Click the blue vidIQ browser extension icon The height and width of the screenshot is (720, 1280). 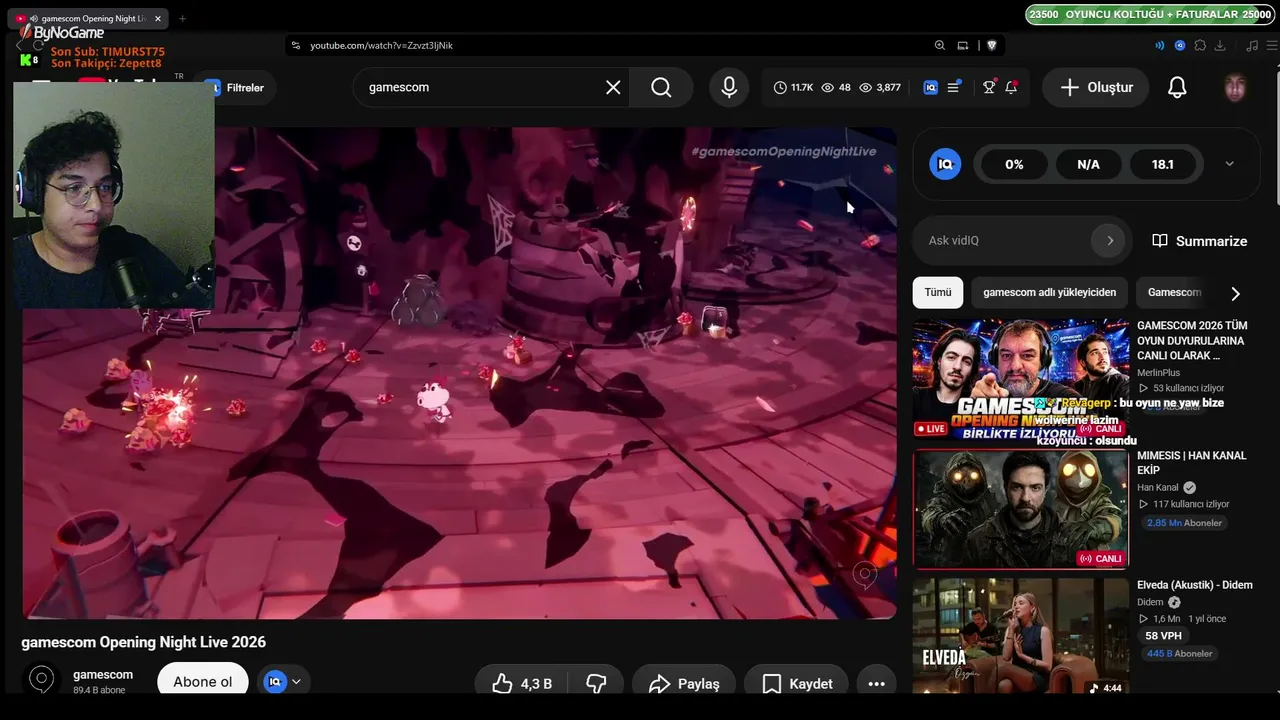[1180, 45]
